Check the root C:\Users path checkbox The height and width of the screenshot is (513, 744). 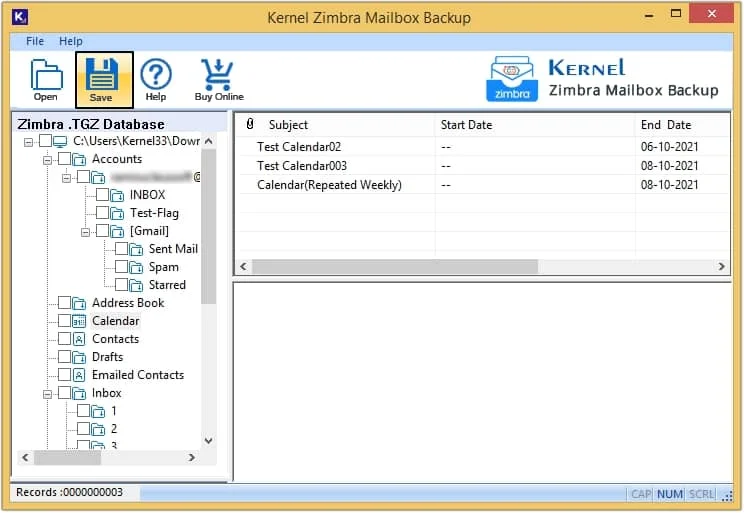[46, 141]
